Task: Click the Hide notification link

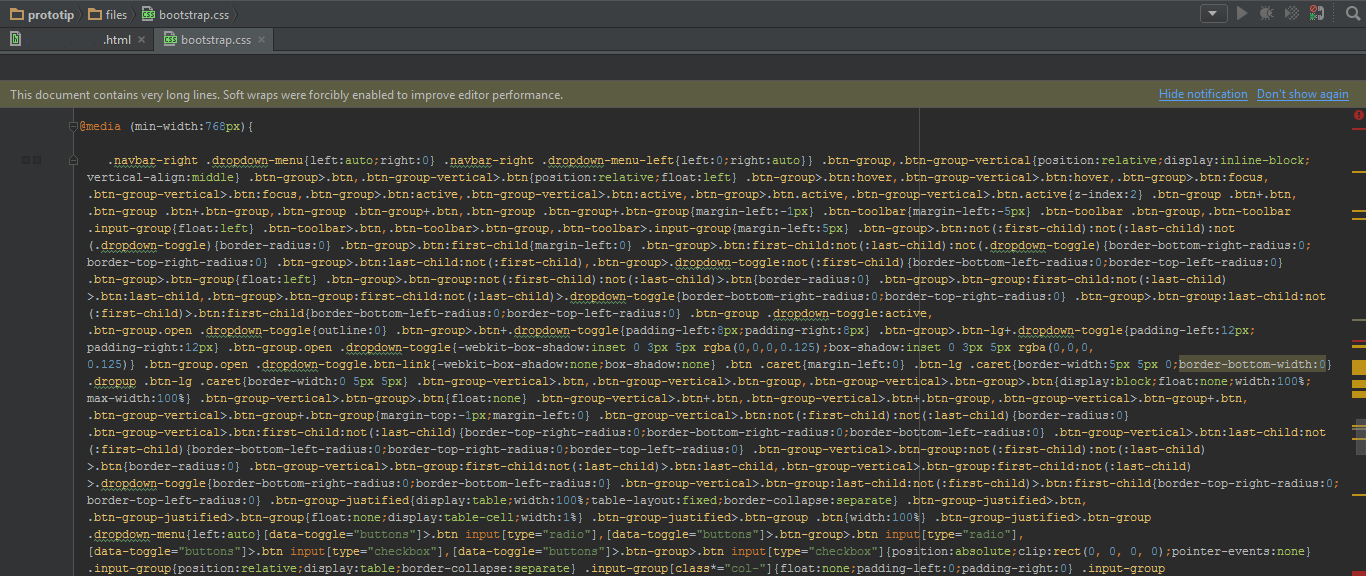Action: coord(1203,94)
